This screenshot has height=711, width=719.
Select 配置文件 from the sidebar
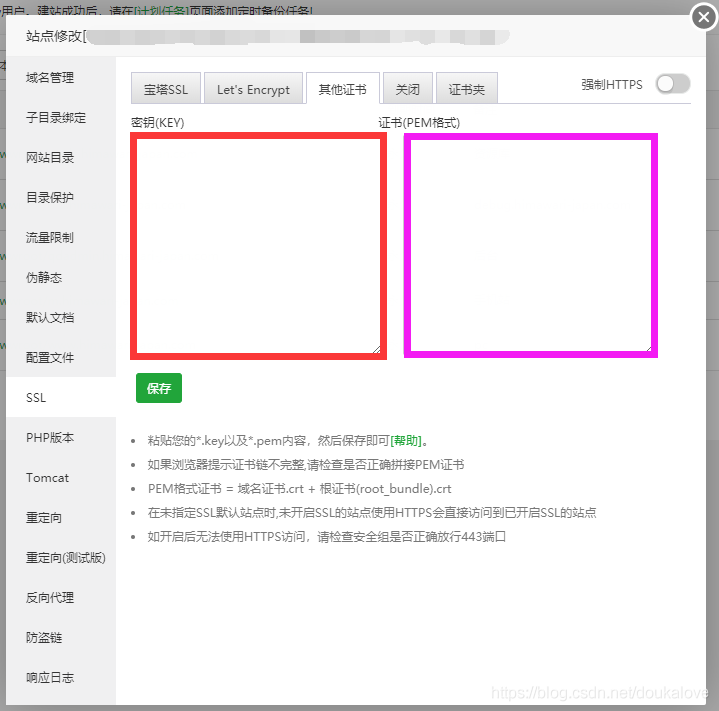(x=50, y=358)
